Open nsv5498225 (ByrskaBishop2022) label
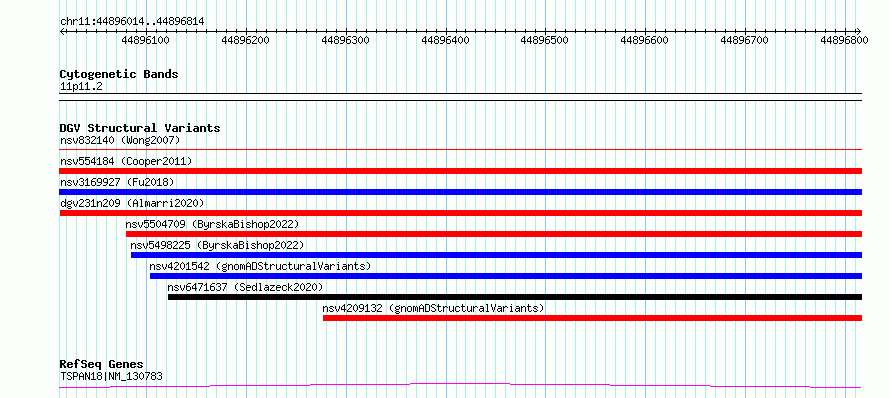The width and height of the screenshot is (890, 398). point(217,245)
